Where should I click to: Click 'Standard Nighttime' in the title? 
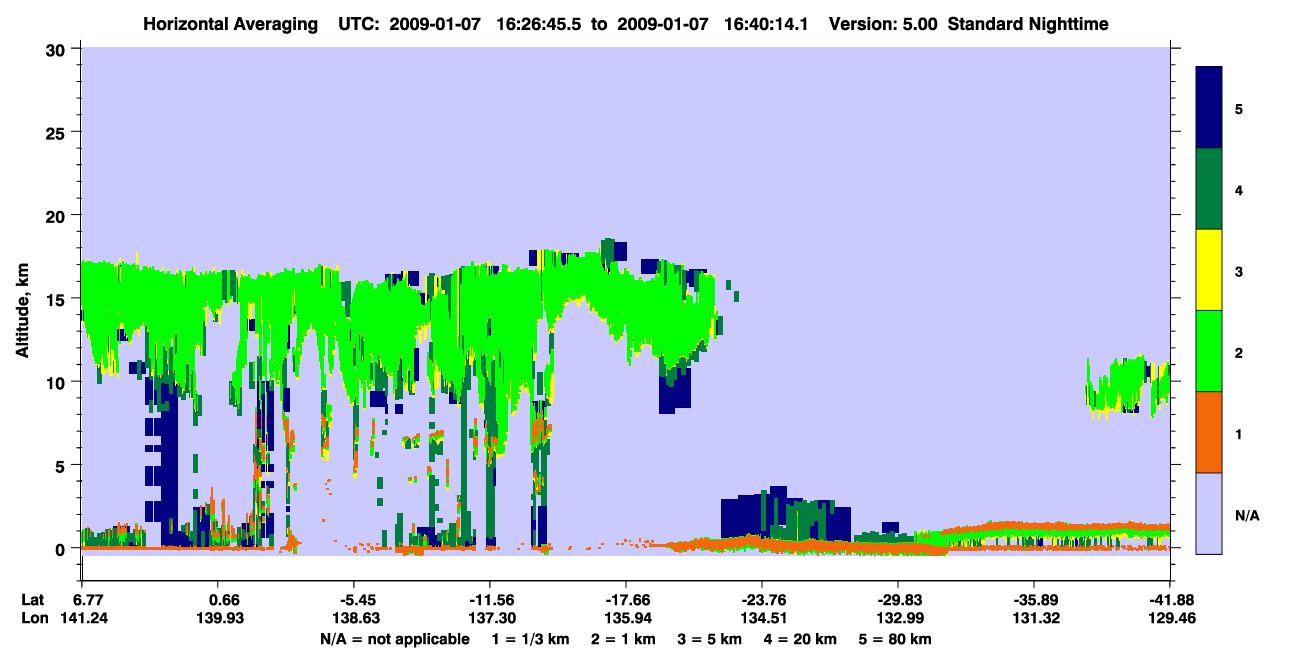pyautogui.click(x=1028, y=23)
